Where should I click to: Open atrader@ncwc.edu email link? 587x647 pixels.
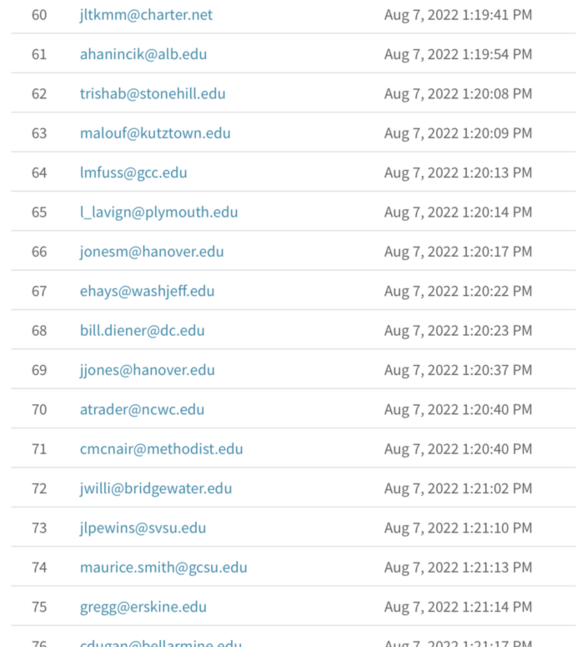coord(142,410)
